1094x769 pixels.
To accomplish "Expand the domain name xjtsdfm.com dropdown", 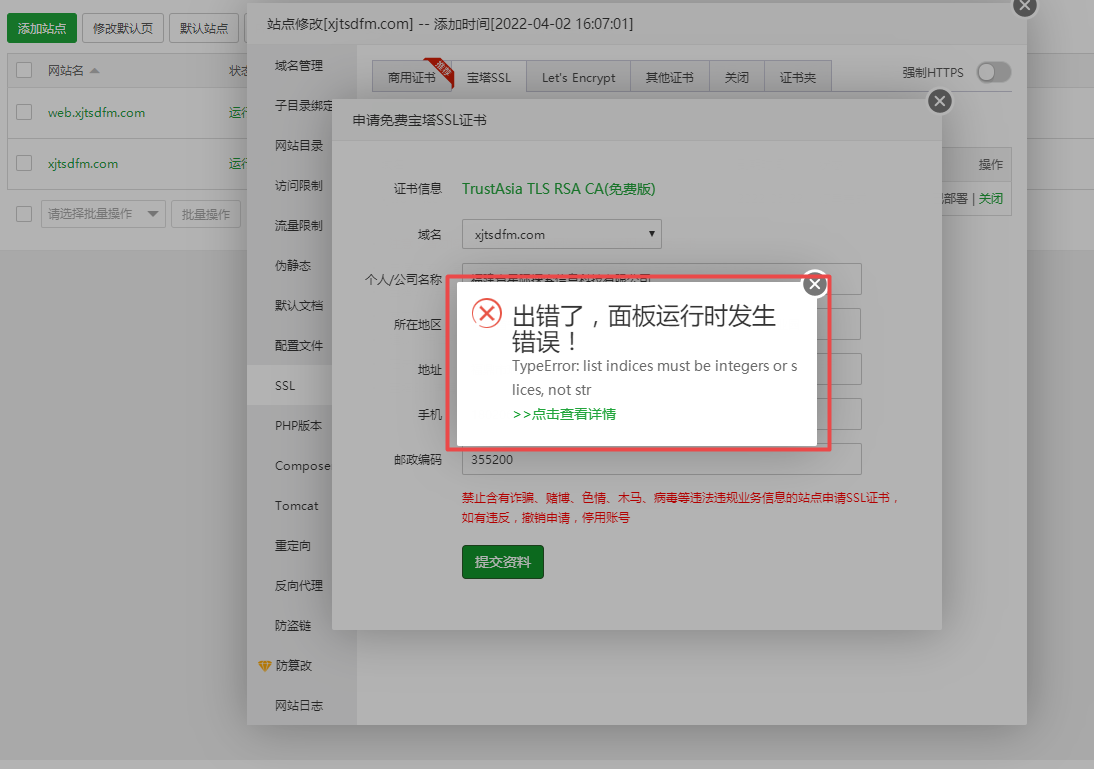I will [562, 234].
